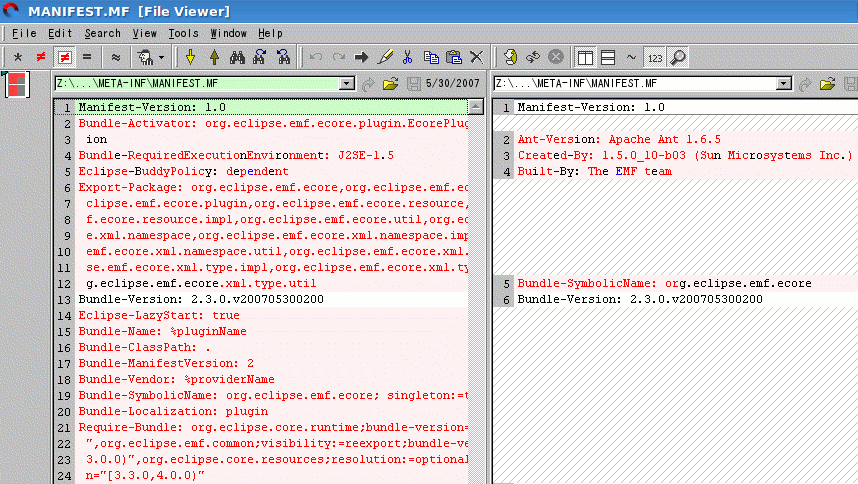Open the left pane path dropdown
Screen dimensions: 858x484
pos(347,84)
